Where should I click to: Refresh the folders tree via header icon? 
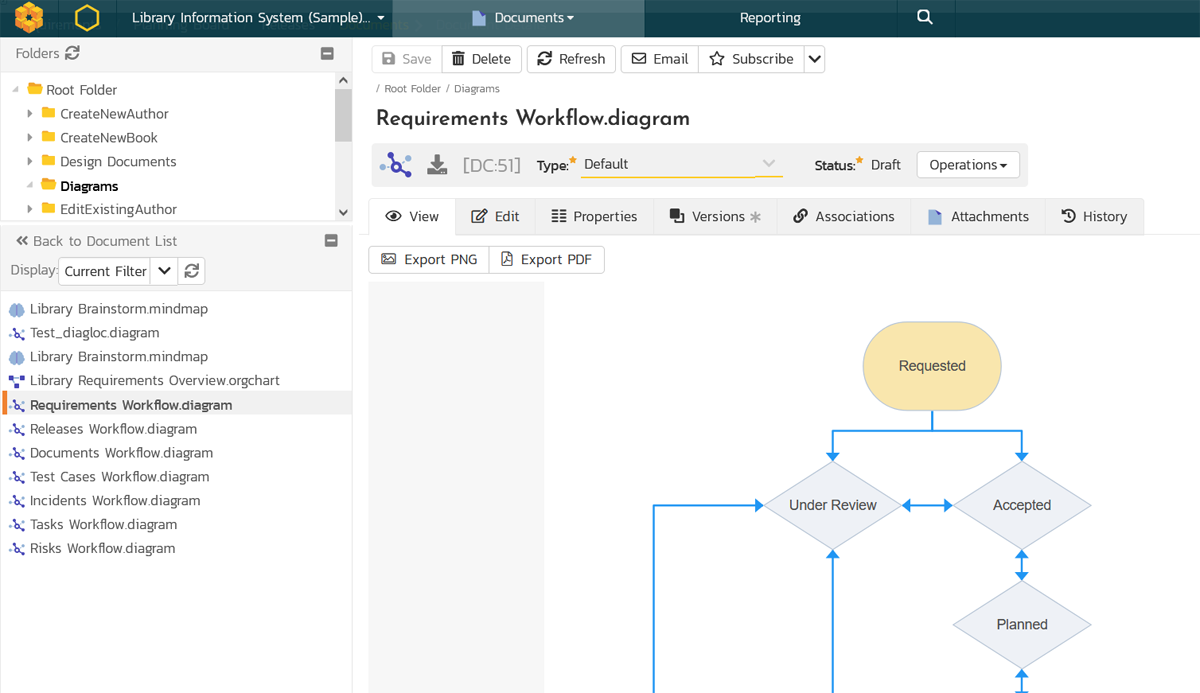(72, 53)
